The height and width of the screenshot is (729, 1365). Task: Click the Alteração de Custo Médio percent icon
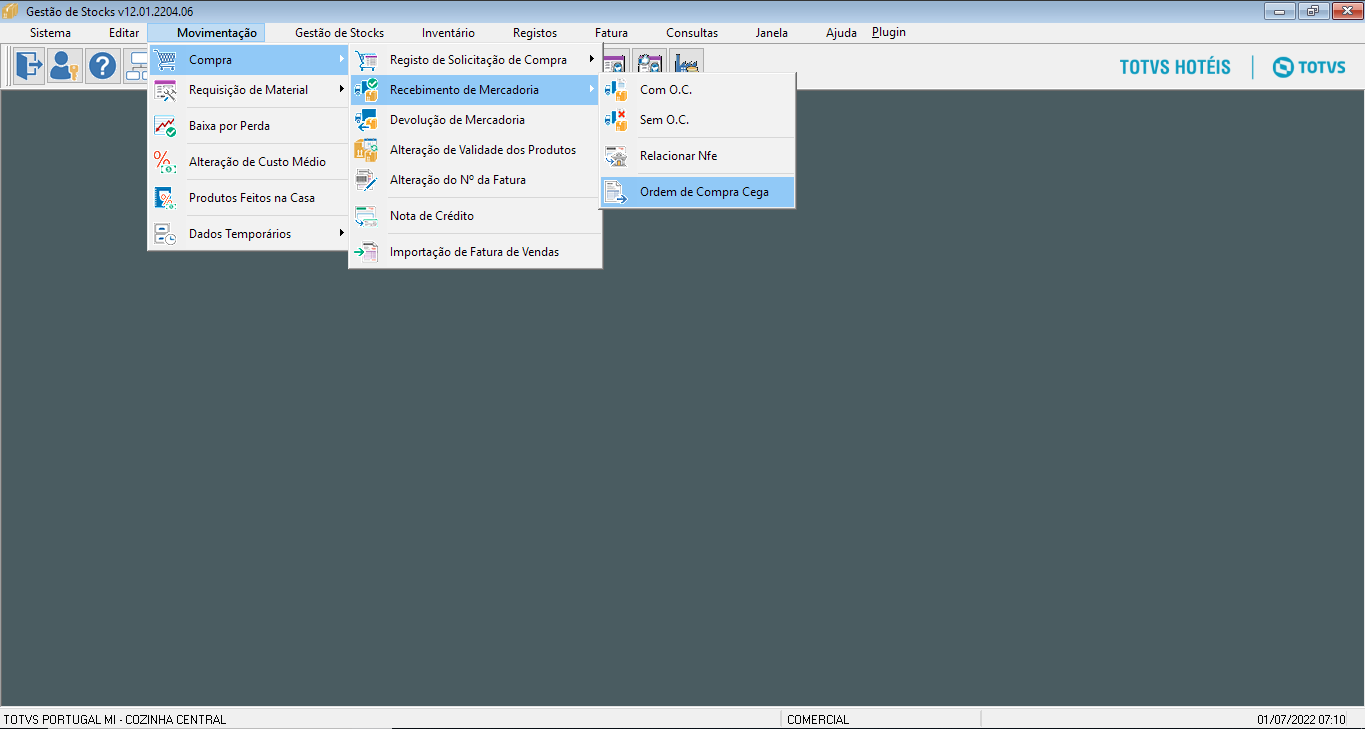pyautogui.click(x=164, y=162)
